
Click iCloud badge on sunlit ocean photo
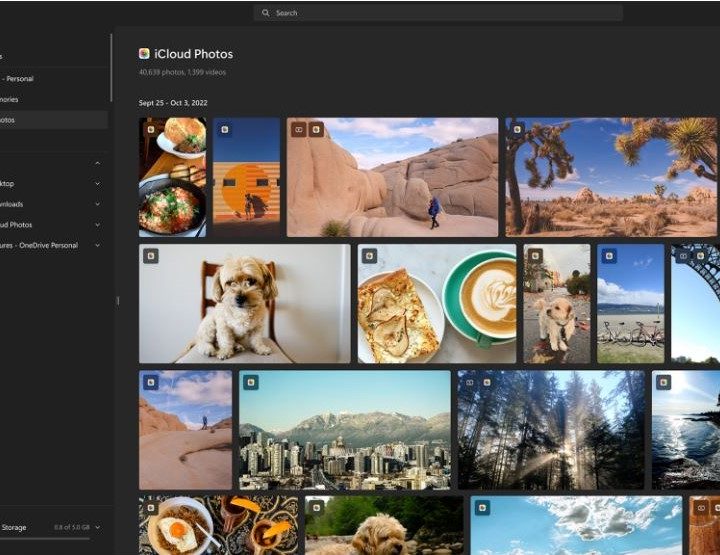(x=663, y=382)
